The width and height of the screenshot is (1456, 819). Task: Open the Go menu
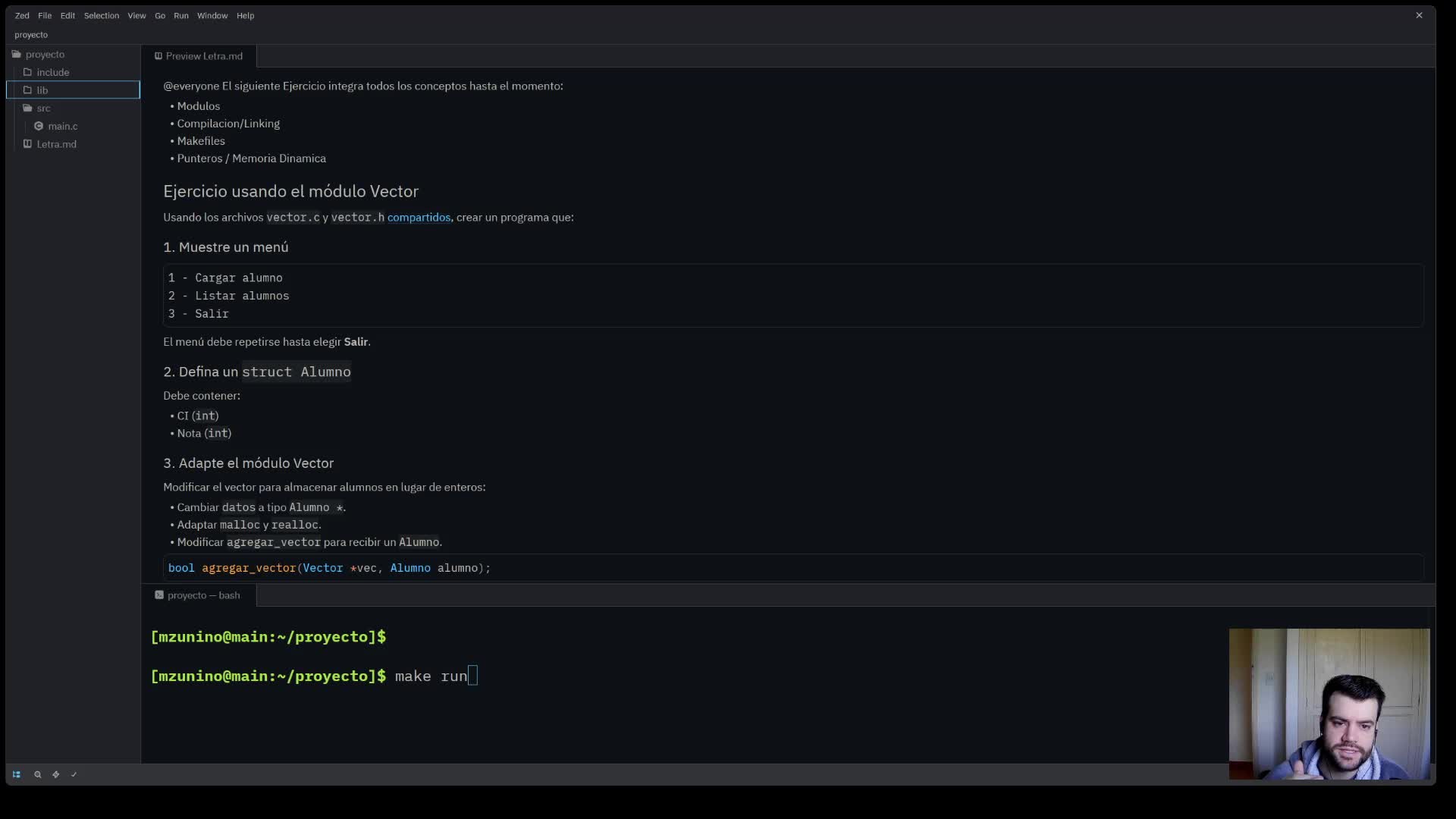coord(160,15)
